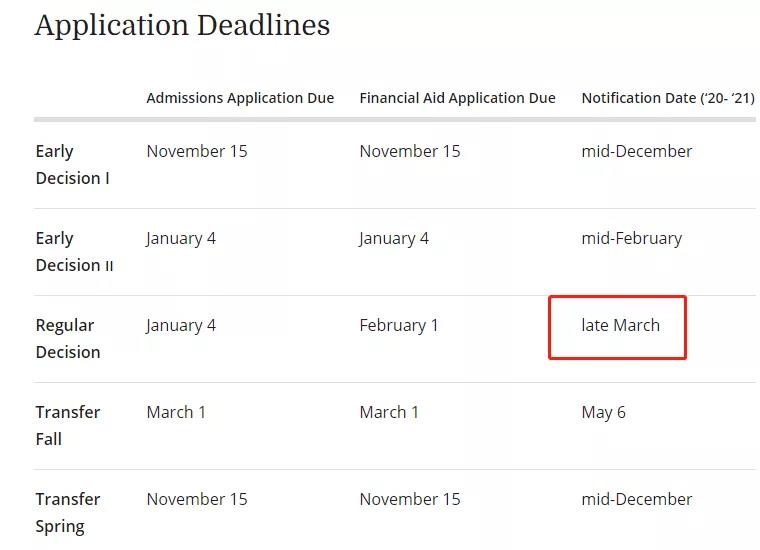Click the Notification Date column header
The height and width of the screenshot is (550, 760).
coord(667,98)
